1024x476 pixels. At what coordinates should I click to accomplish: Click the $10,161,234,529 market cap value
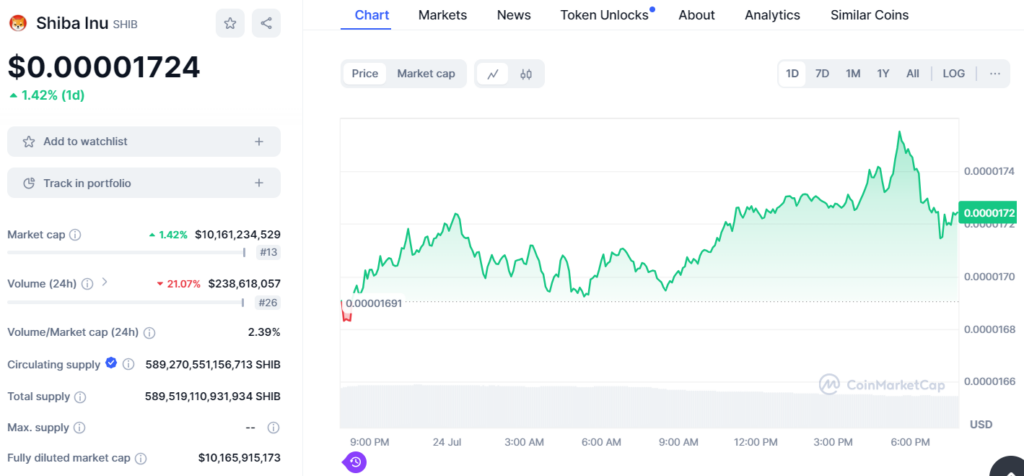[238, 234]
